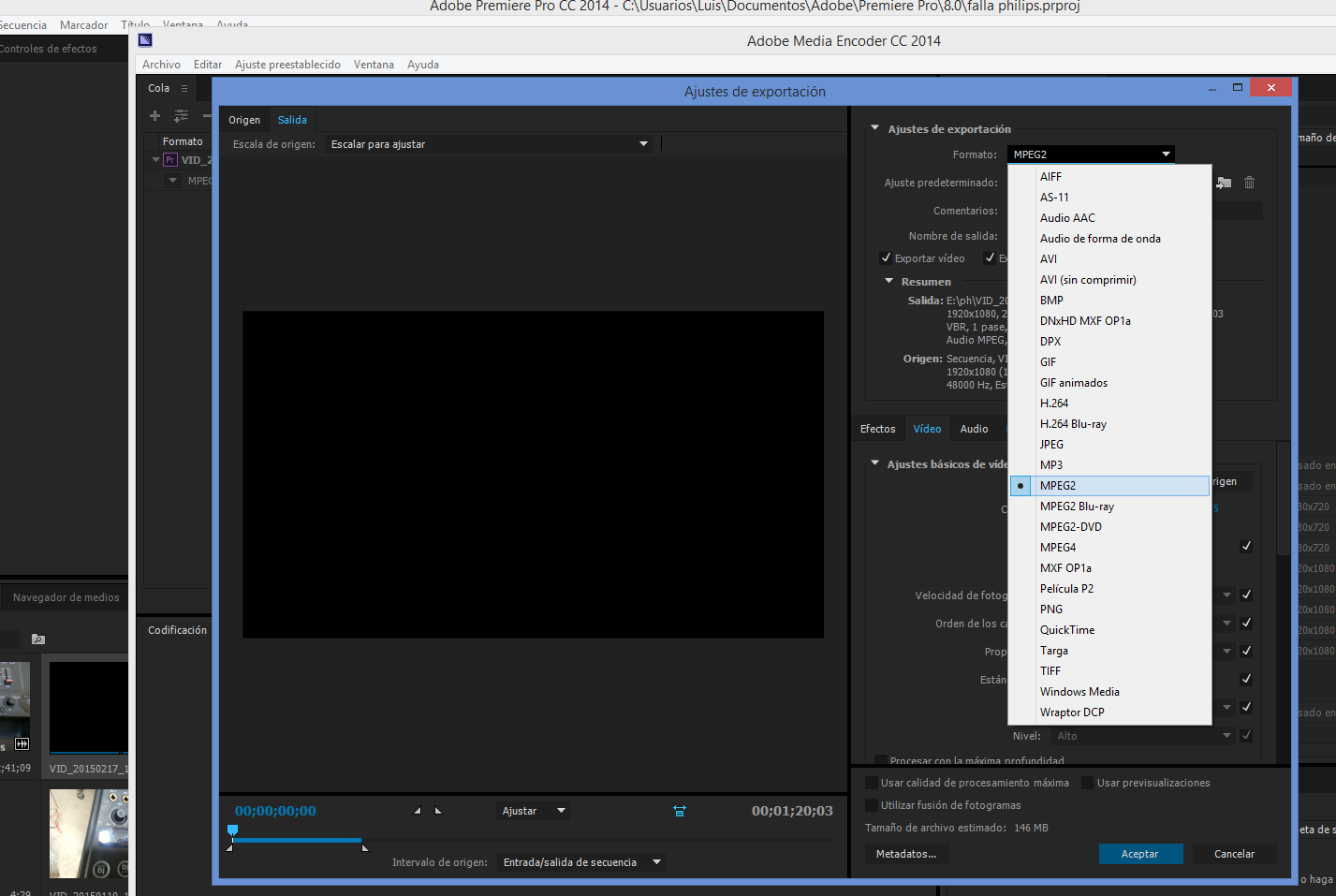Switch to the Salida tab
The height and width of the screenshot is (896, 1336).
click(292, 120)
